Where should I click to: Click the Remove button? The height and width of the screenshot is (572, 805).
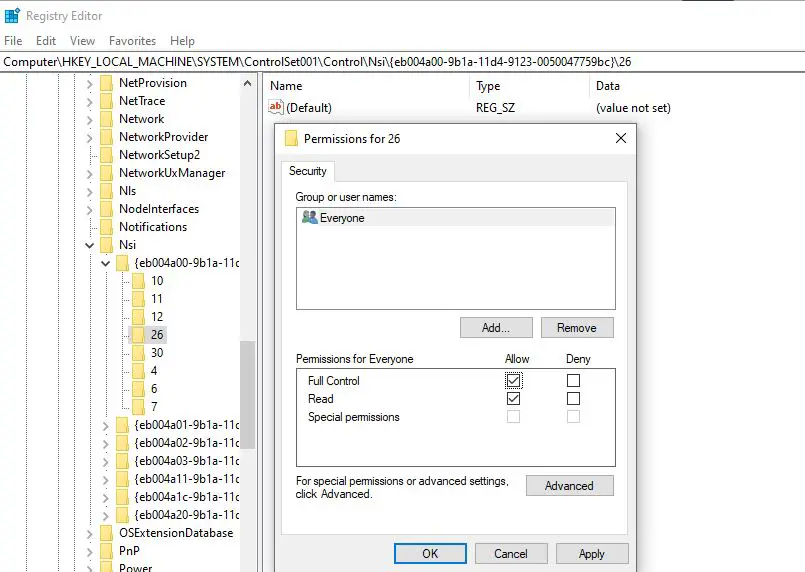point(577,328)
